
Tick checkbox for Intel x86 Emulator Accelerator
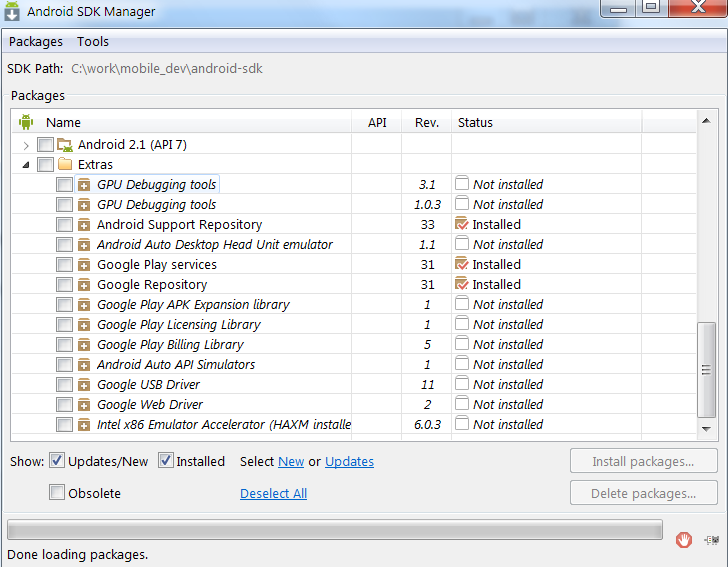(x=65, y=424)
